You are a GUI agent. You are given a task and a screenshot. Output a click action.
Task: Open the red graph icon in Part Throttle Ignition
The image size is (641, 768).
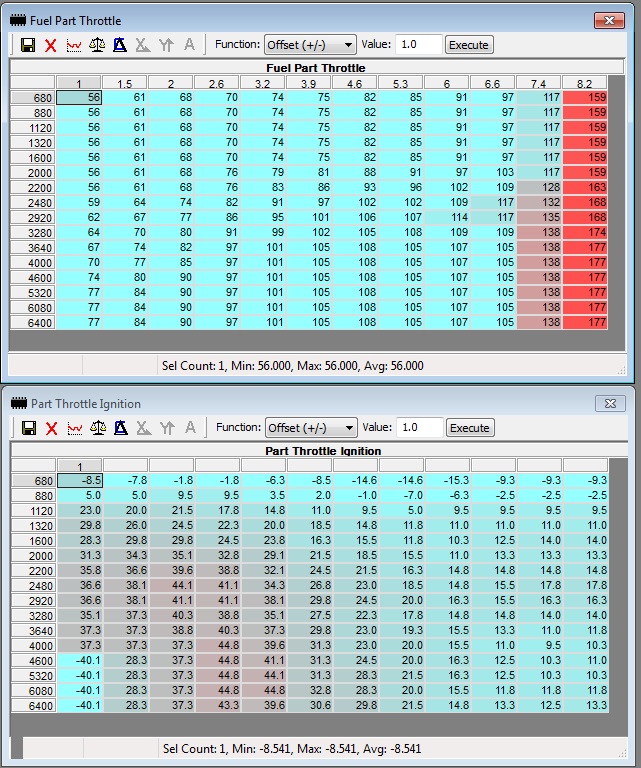tap(74, 428)
